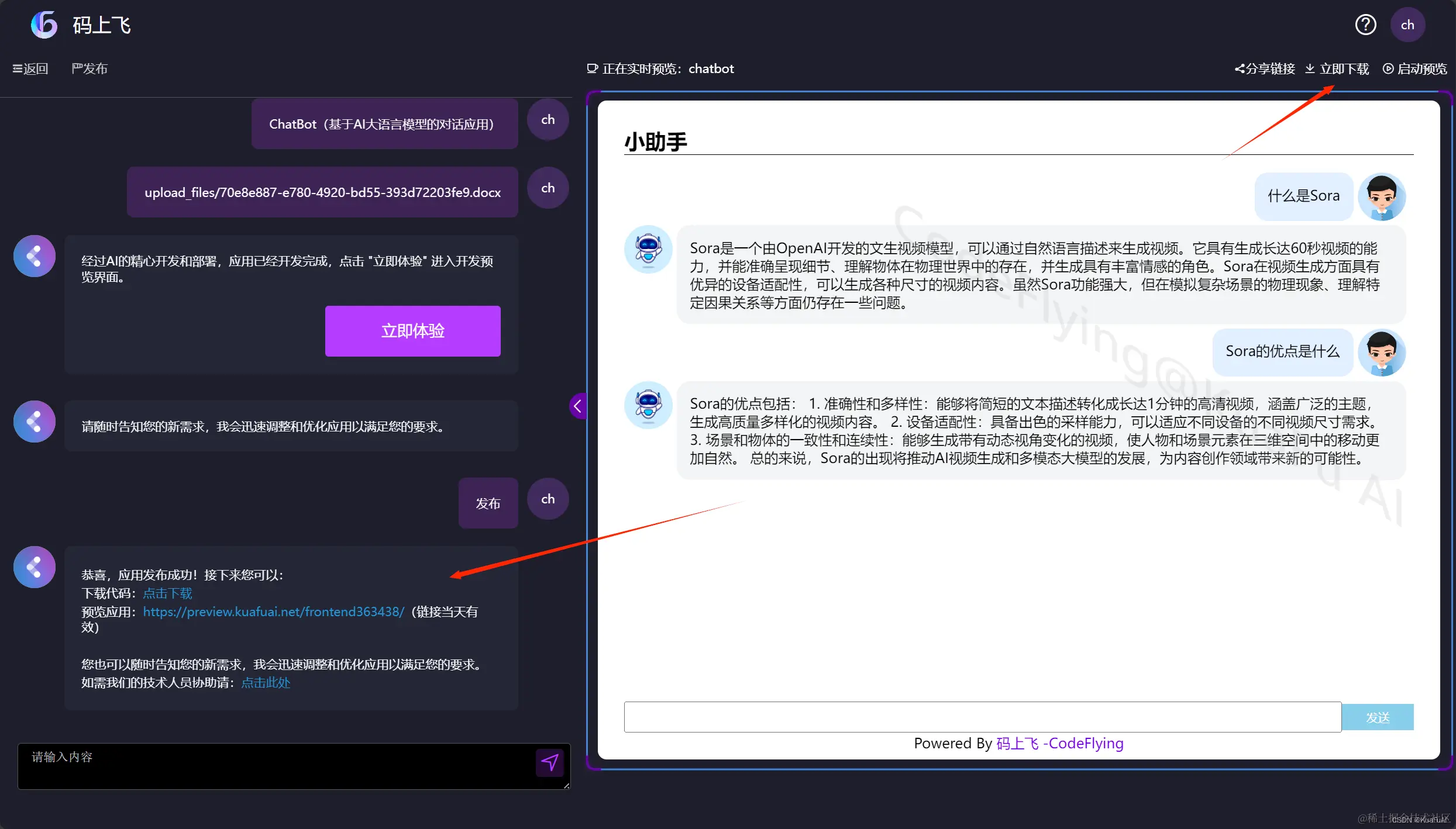
Task: Click the 恭喜，应用发布成功 message text
Action: [183, 575]
